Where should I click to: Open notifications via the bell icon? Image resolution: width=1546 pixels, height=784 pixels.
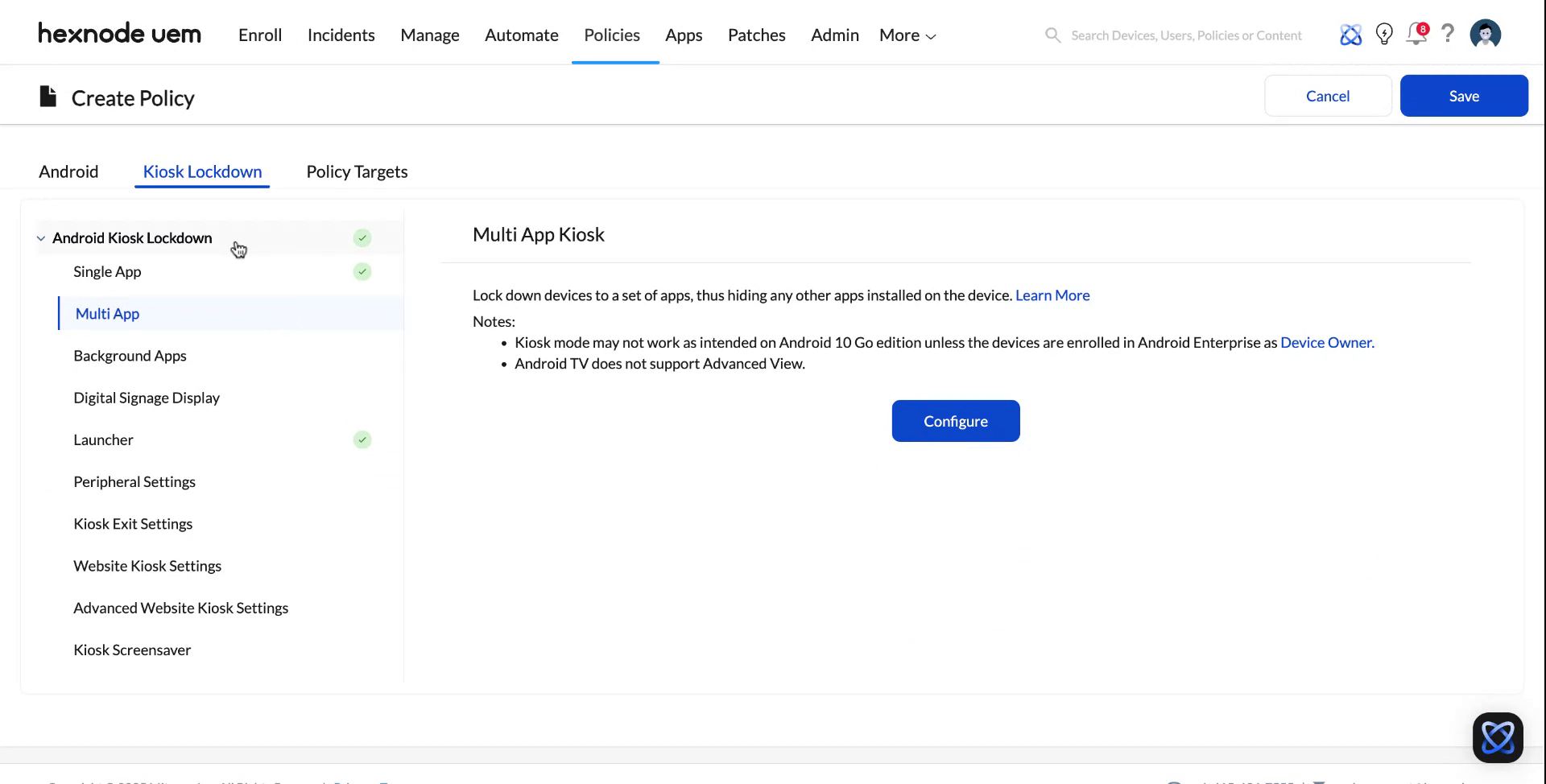click(1416, 35)
